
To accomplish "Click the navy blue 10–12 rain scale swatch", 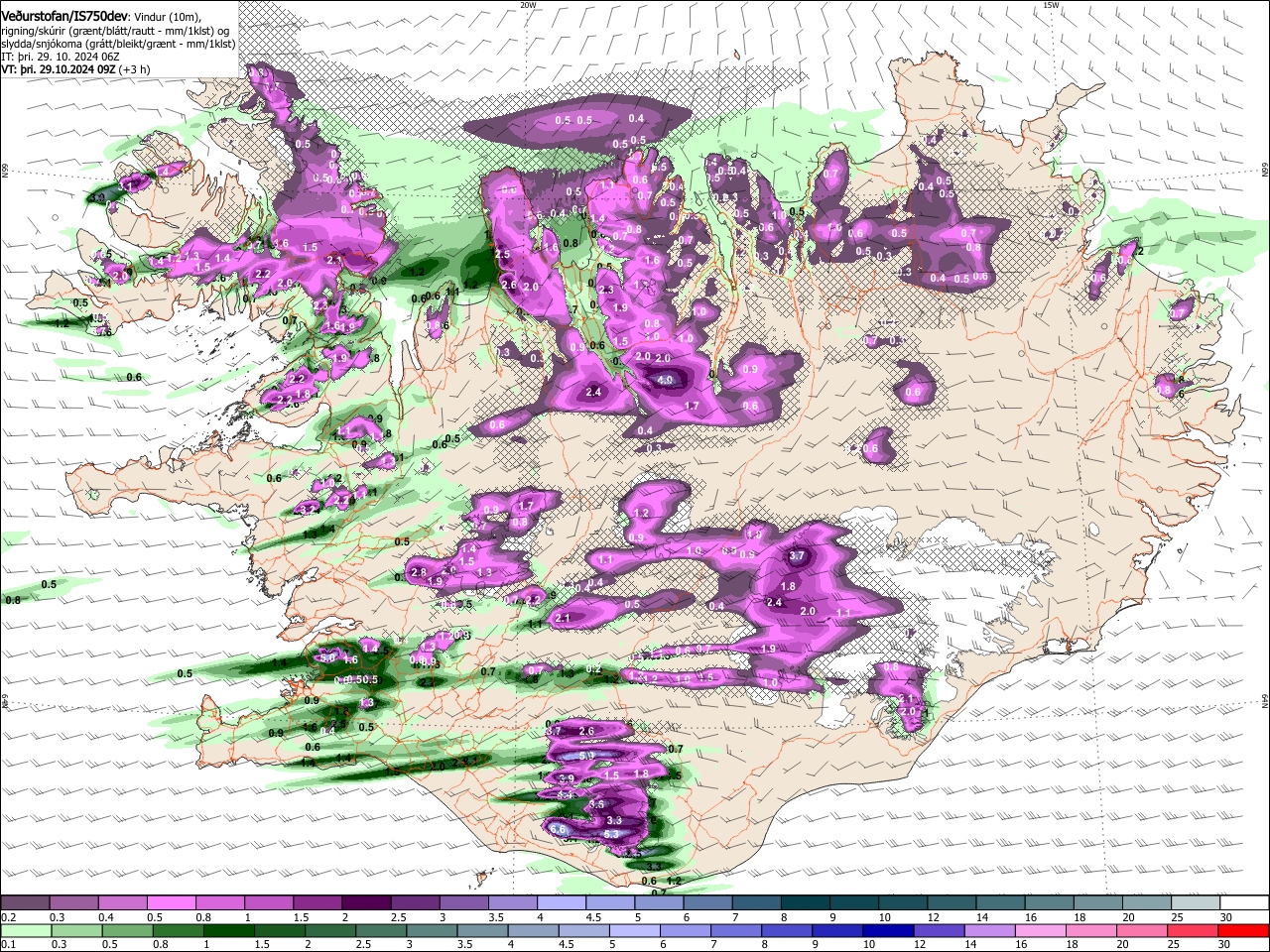I will coord(887,930).
